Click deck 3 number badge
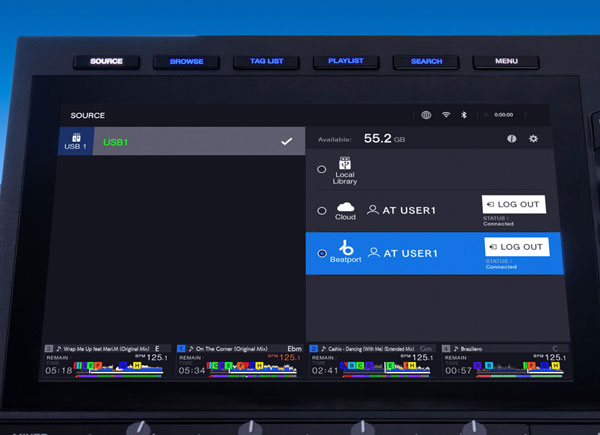Screen dimensions: 600x435 [x=49, y=349]
